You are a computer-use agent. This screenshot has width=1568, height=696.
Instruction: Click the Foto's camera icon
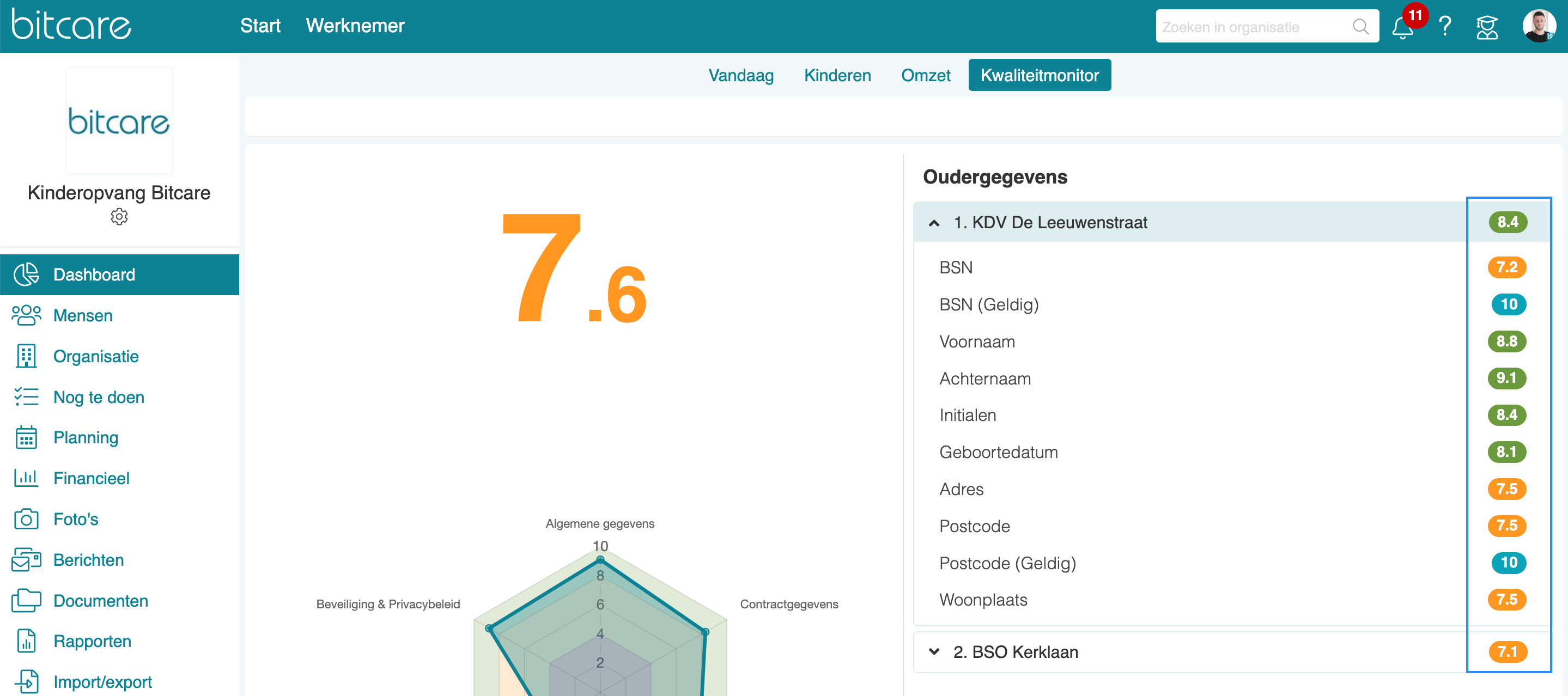coord(26,519)
